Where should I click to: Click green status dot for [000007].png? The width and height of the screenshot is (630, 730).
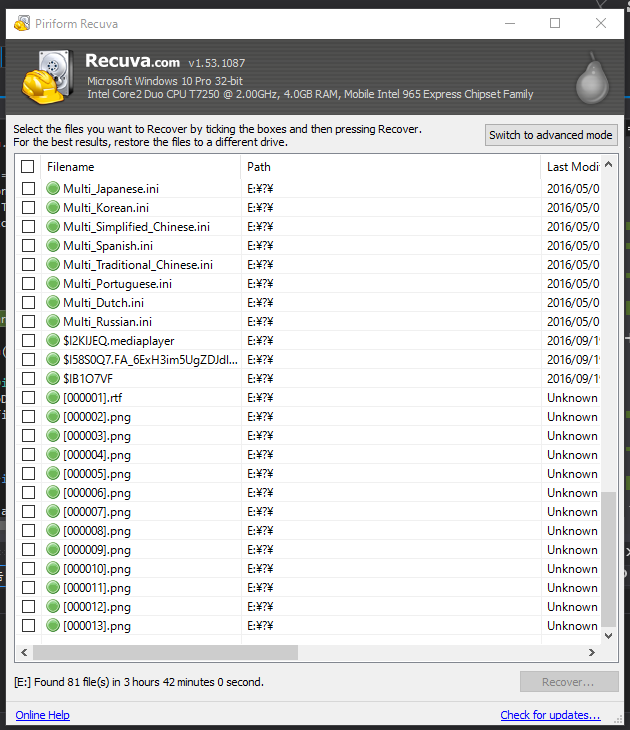53,511
